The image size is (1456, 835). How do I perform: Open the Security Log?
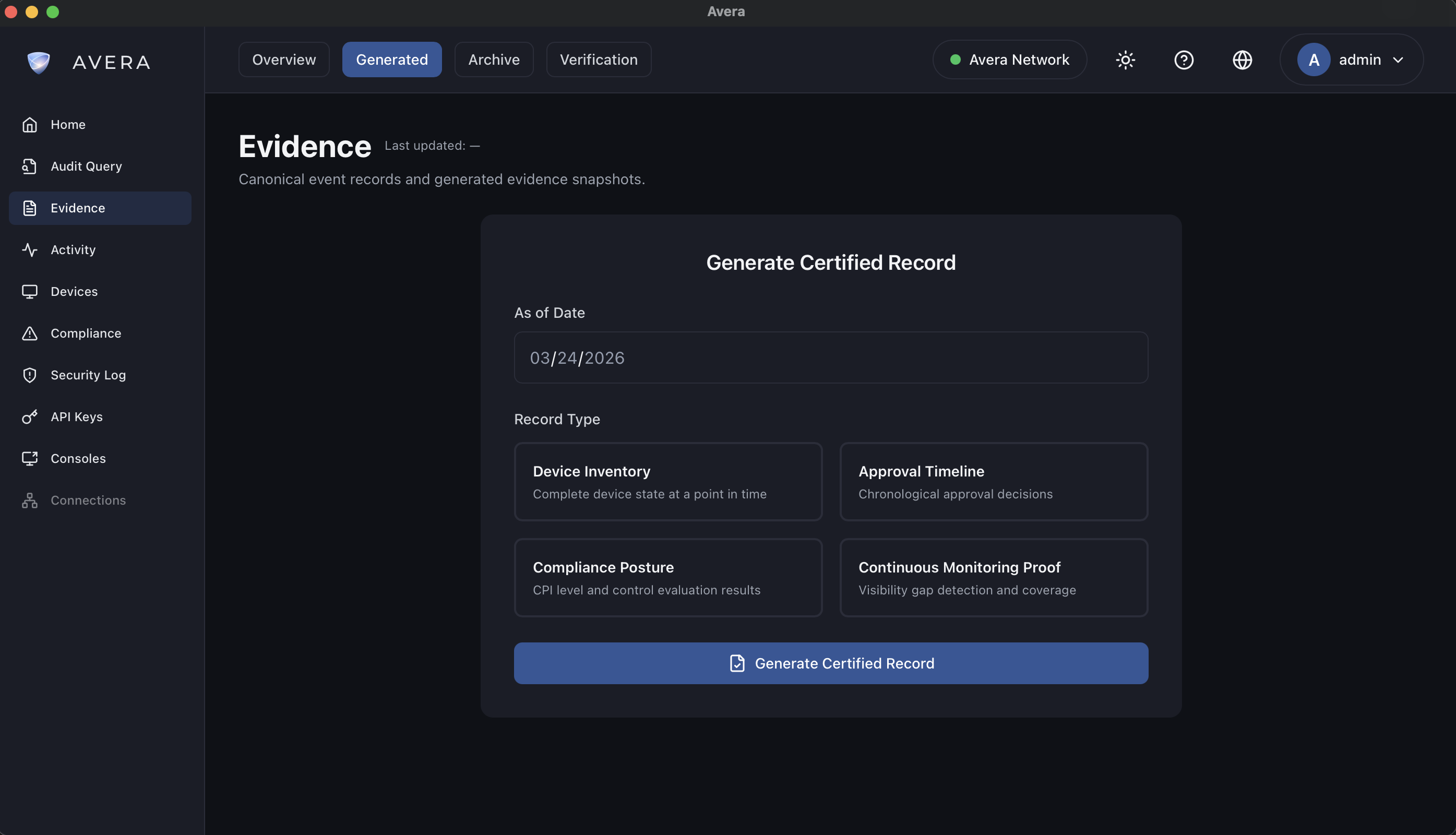tap(88, 375)
